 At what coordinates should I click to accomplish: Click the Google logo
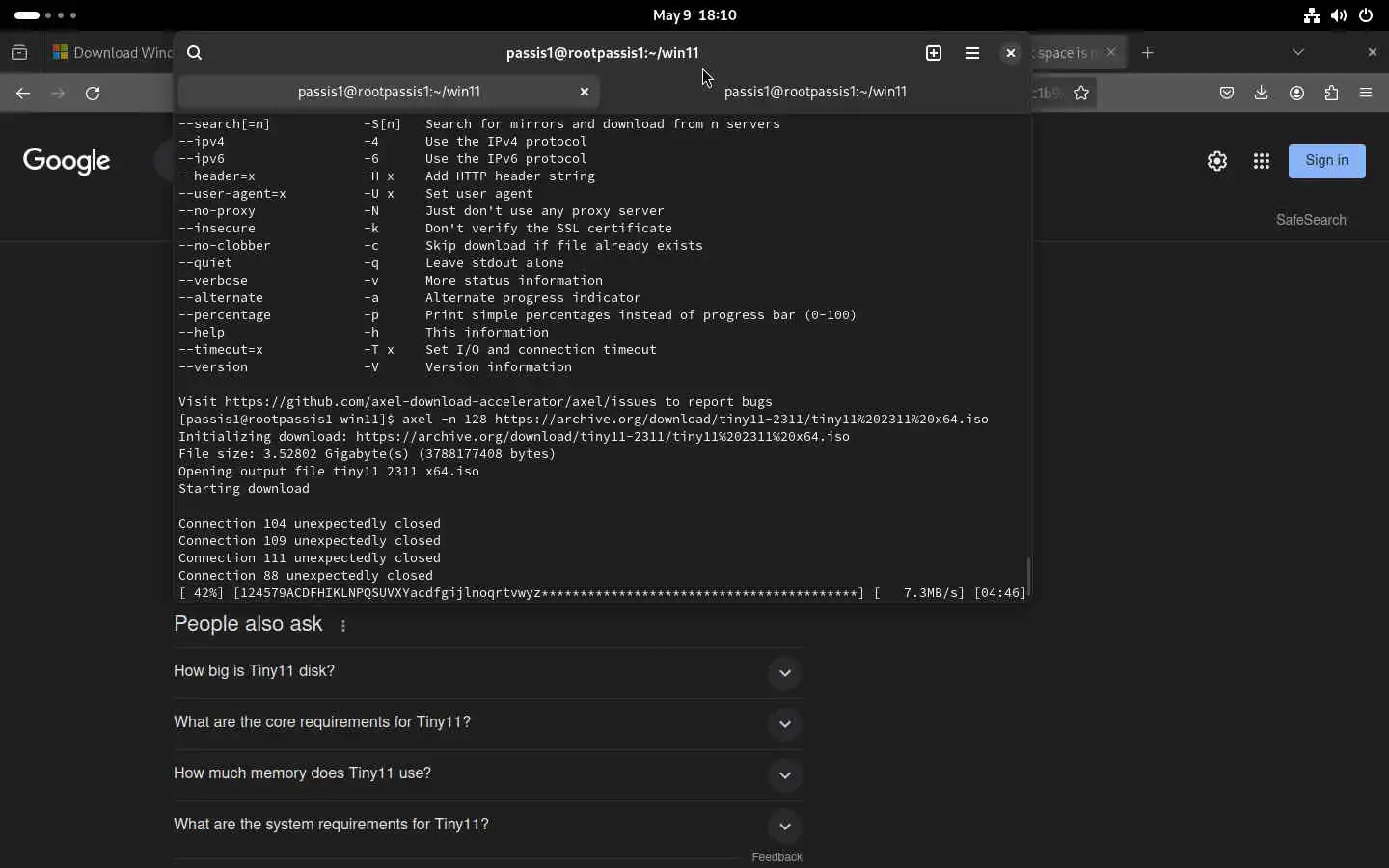(x=67, y=161)
